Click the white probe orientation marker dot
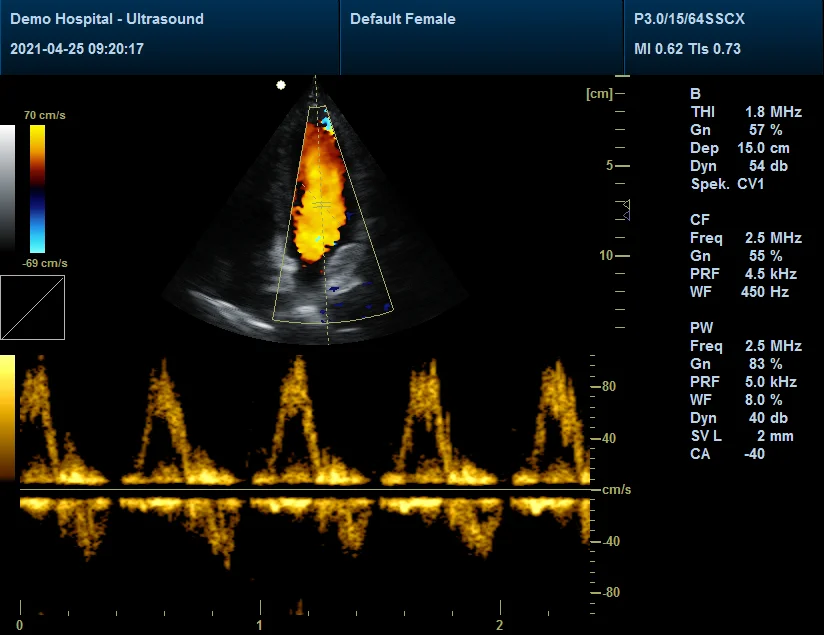824x635 pixels. pos(281,85)
